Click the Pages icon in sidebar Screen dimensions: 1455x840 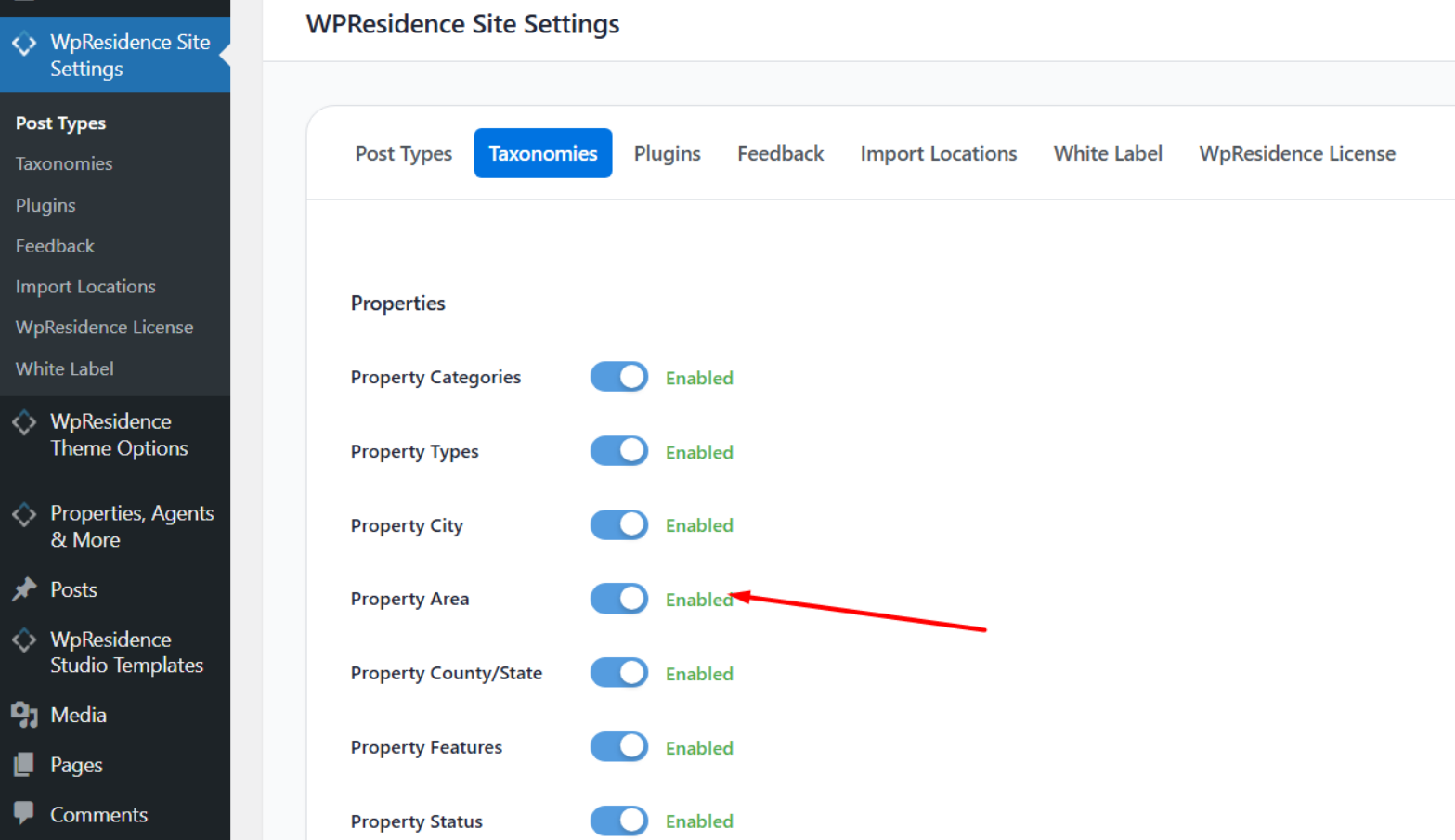(24, 765)
